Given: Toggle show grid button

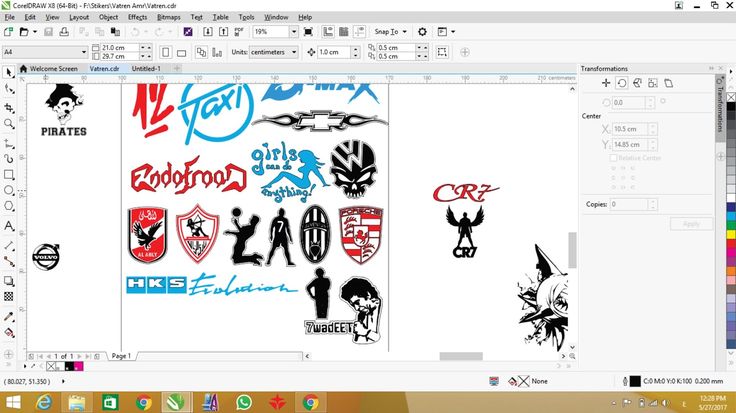Looking at the screenshot, I should (344, 31).
